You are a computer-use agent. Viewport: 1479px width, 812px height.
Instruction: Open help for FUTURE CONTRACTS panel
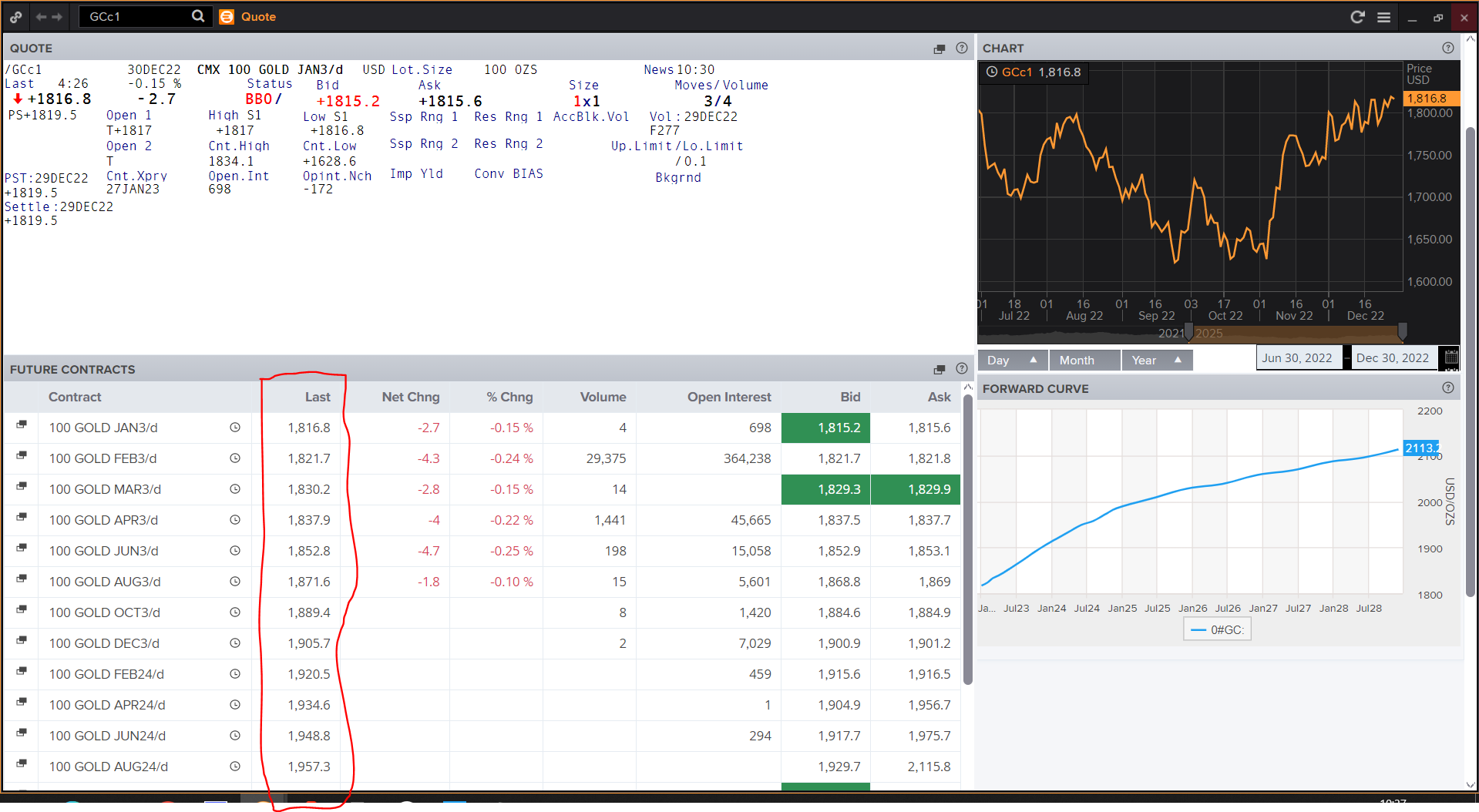962,369
